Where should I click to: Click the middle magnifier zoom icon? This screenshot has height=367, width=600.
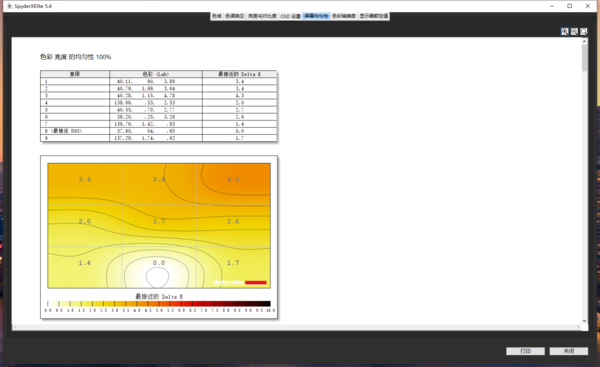click(574, 31)
